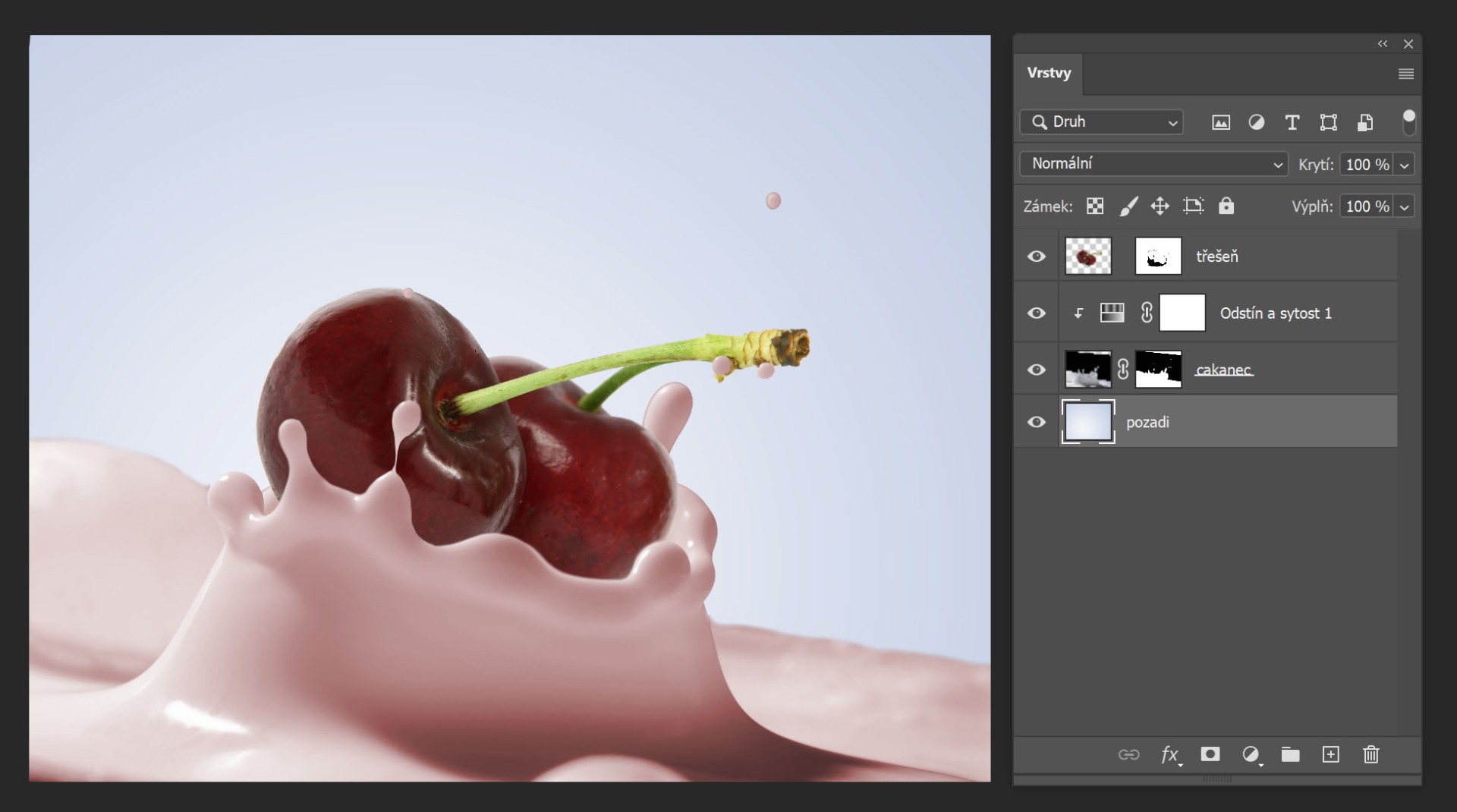The height and width of the screenshot is (812, 1457).
Task: Filter layers by text type
Action: pos(1292,122)
